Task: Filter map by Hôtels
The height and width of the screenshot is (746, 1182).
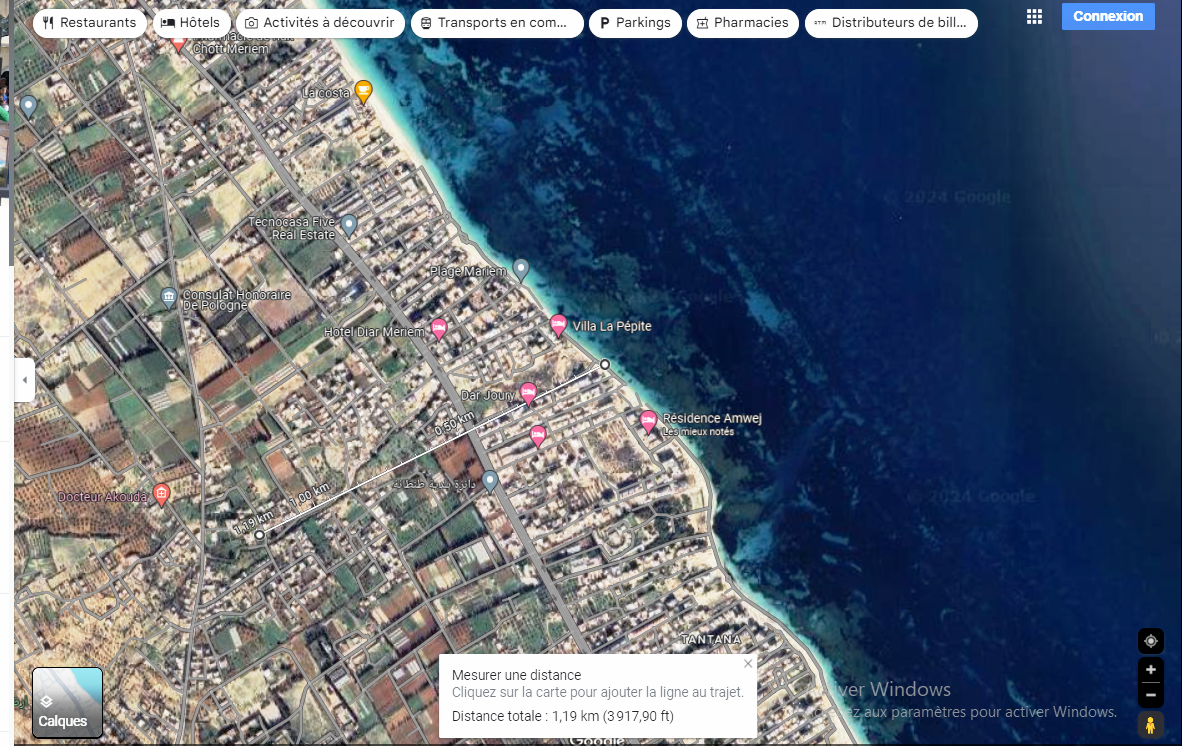Action: pos(191,23)
